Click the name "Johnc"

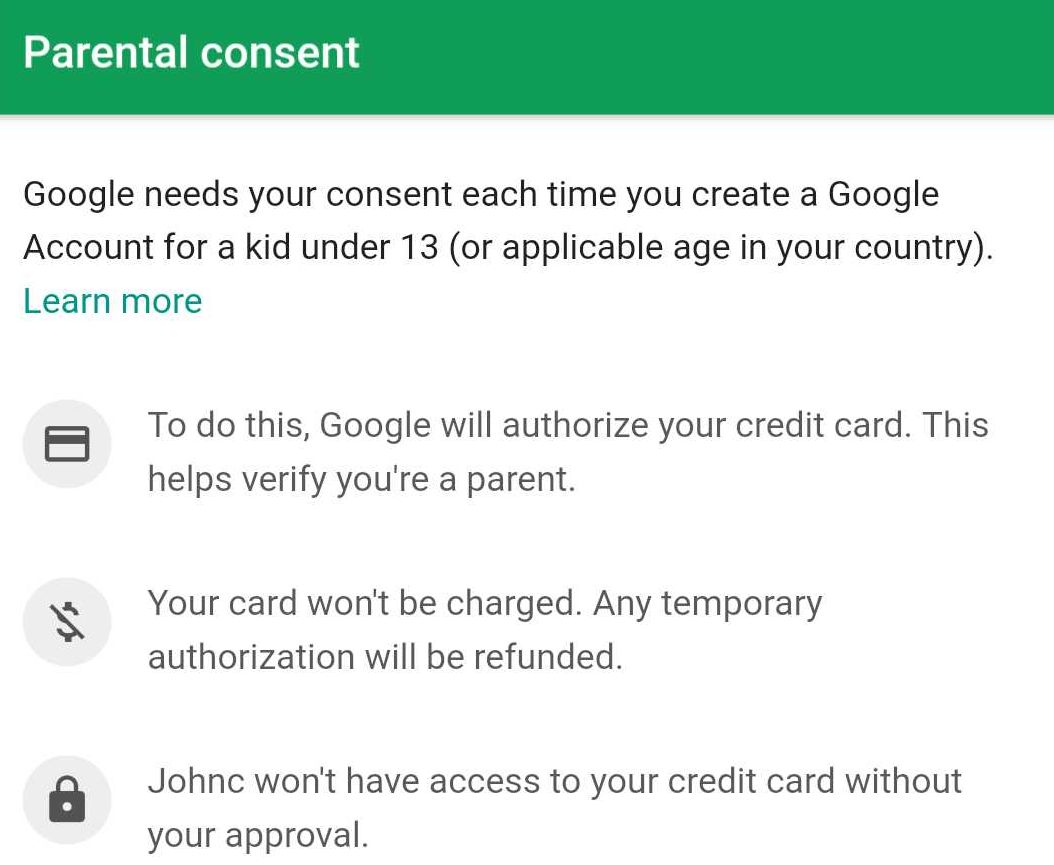[x=196, y=781]
